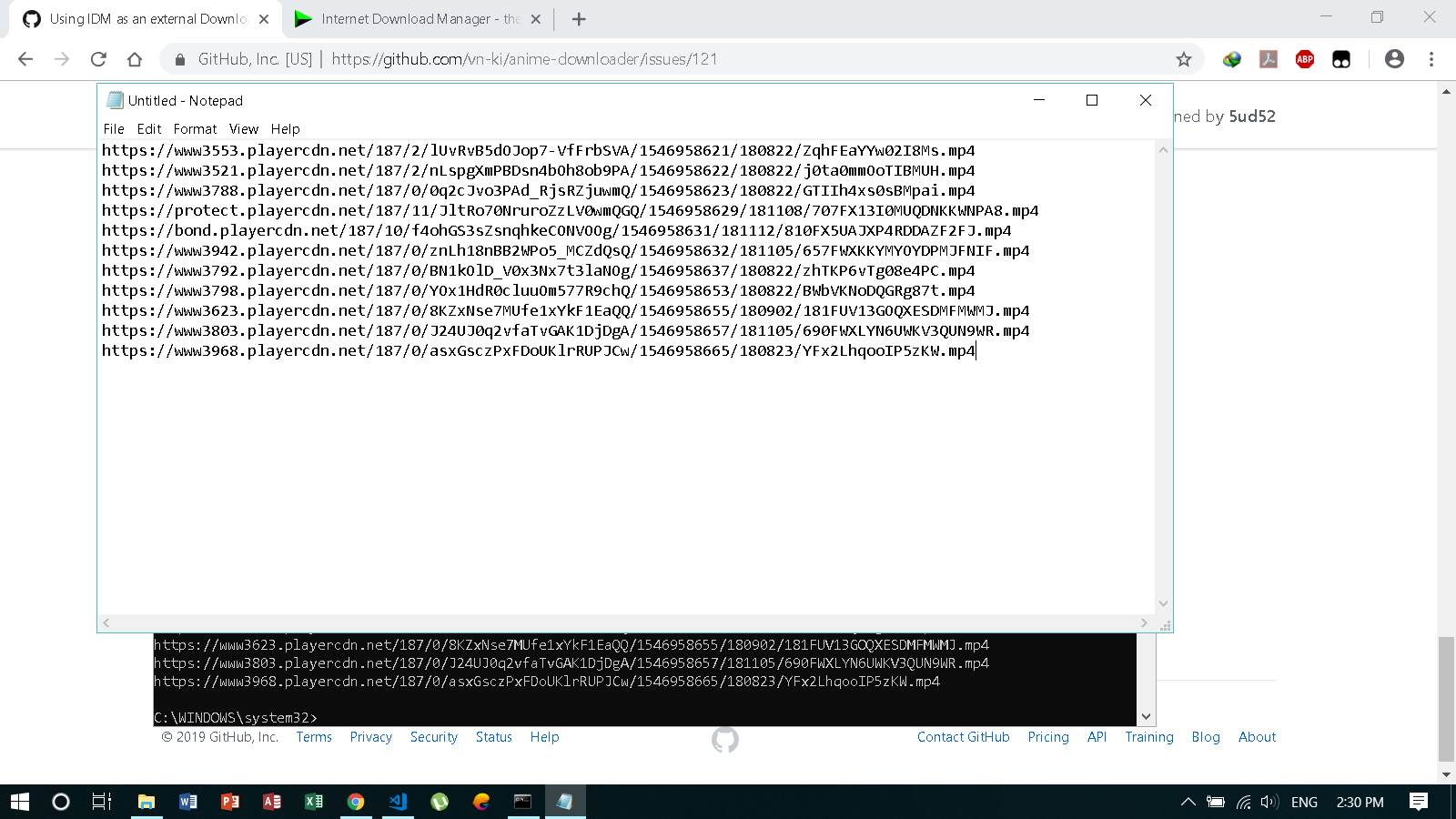Screen dimensions: 1456x819
Task: Open the Pricing link in the footer
Action: pyautogui.click(x=1048, y=737)
